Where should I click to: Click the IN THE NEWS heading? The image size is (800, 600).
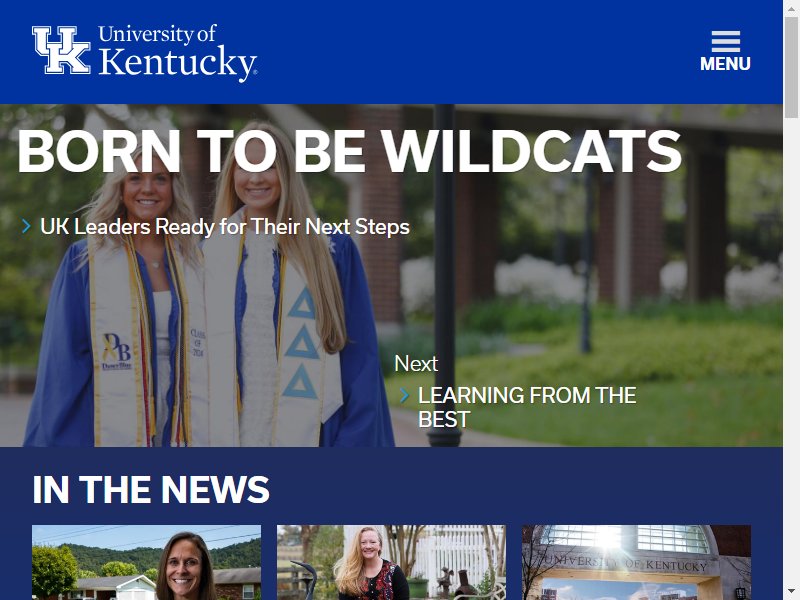pyautogui.click(x=151, y=490)
